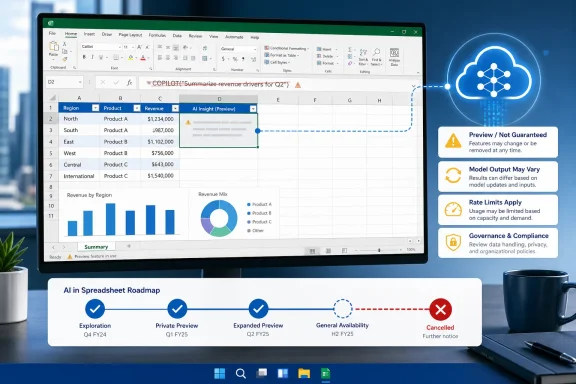576x384 pixels.
Task: Open File Explorer from the taskbar
Action: tap(304, 373)
